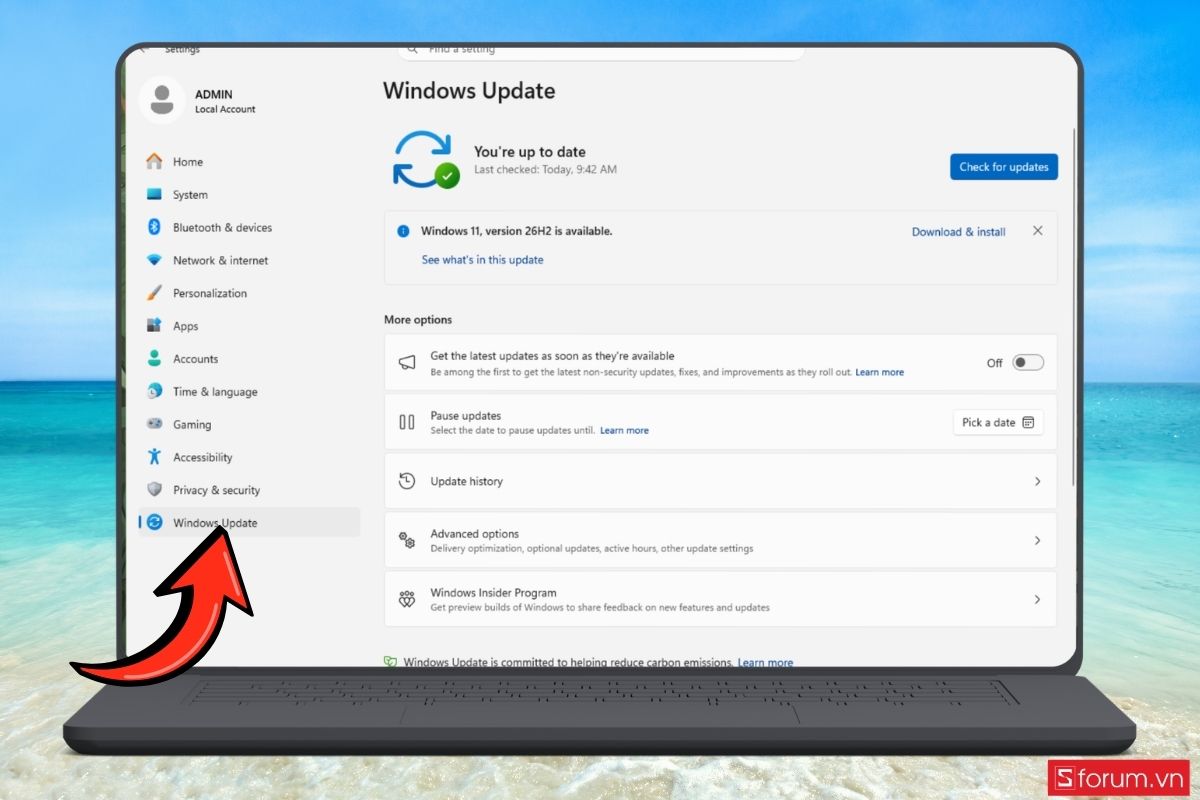
Task: Expand Windows Insider Program chevron
Action: point(1037,599)
